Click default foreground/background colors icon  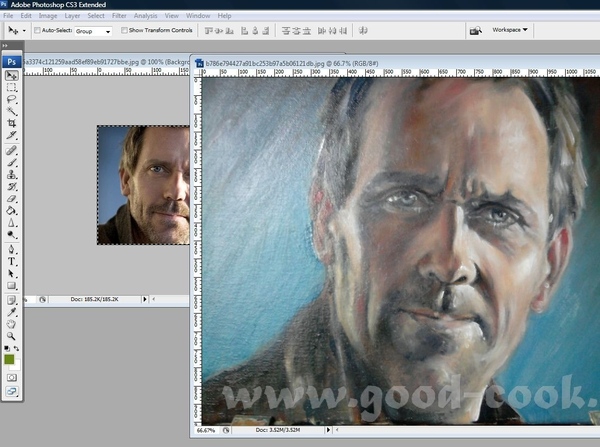(x=7, y=348)
